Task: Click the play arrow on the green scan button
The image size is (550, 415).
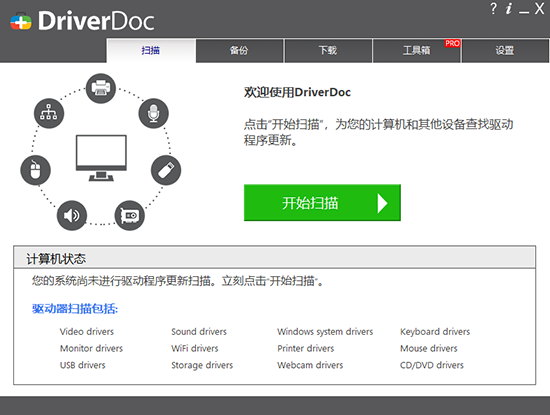Action: tap(382, 203)
